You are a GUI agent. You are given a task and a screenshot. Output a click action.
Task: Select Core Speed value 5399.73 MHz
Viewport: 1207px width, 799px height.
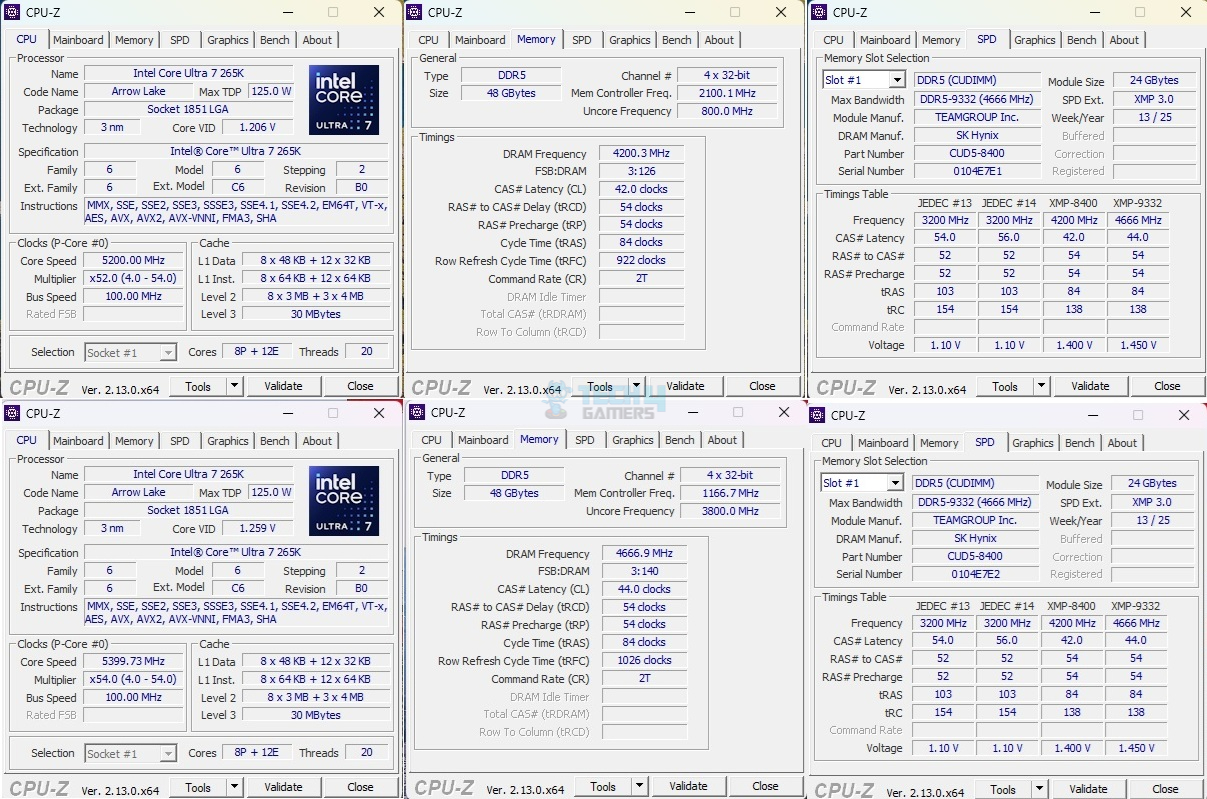(x=133, y=661)
